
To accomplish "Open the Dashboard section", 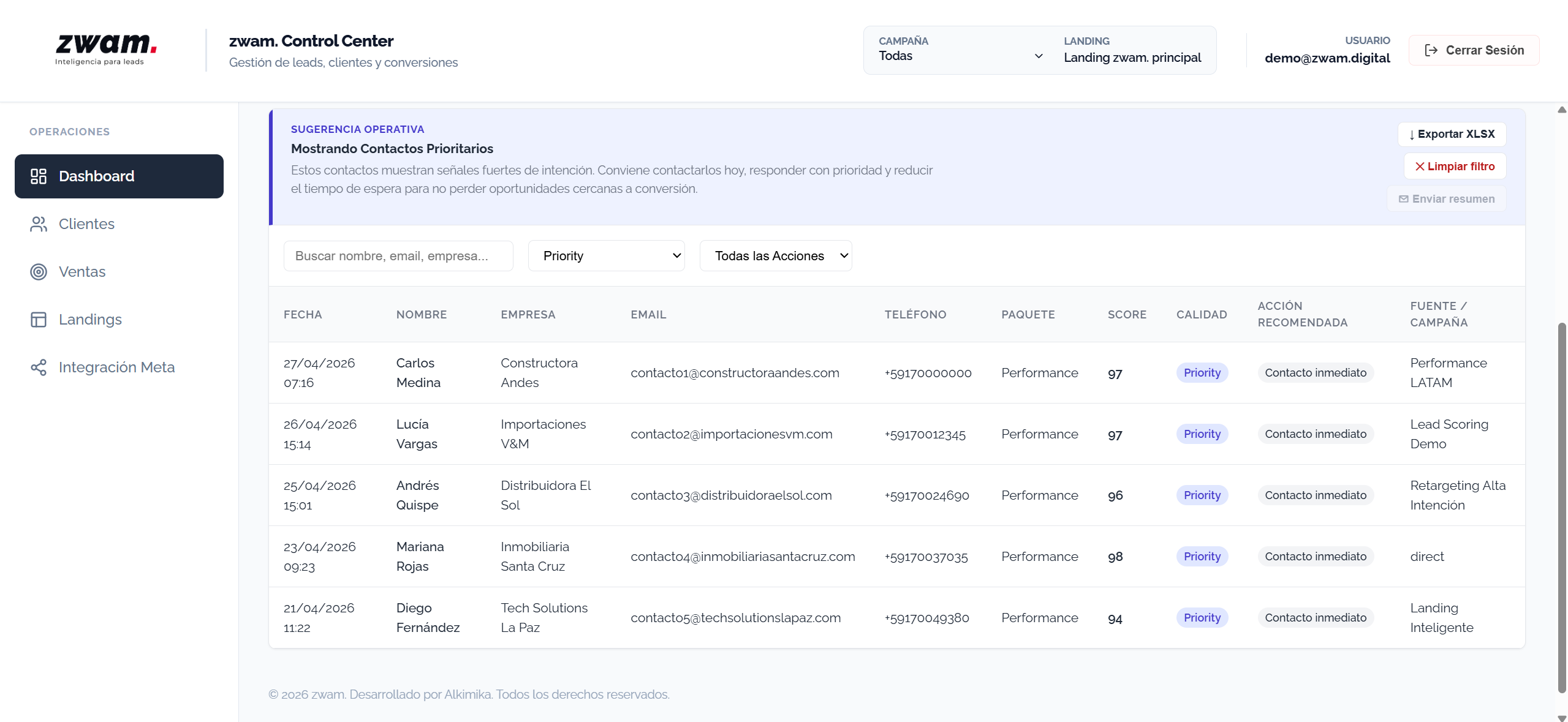I will pyautogui.click(x=119, y=176).
